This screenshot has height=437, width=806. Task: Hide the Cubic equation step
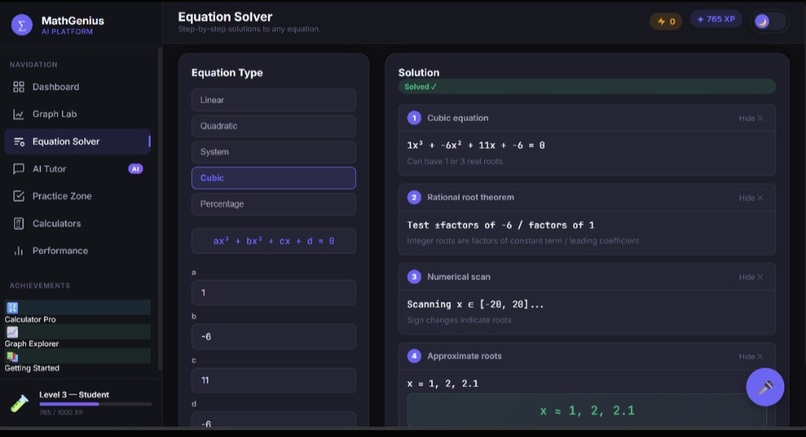[x=750, y=118]
